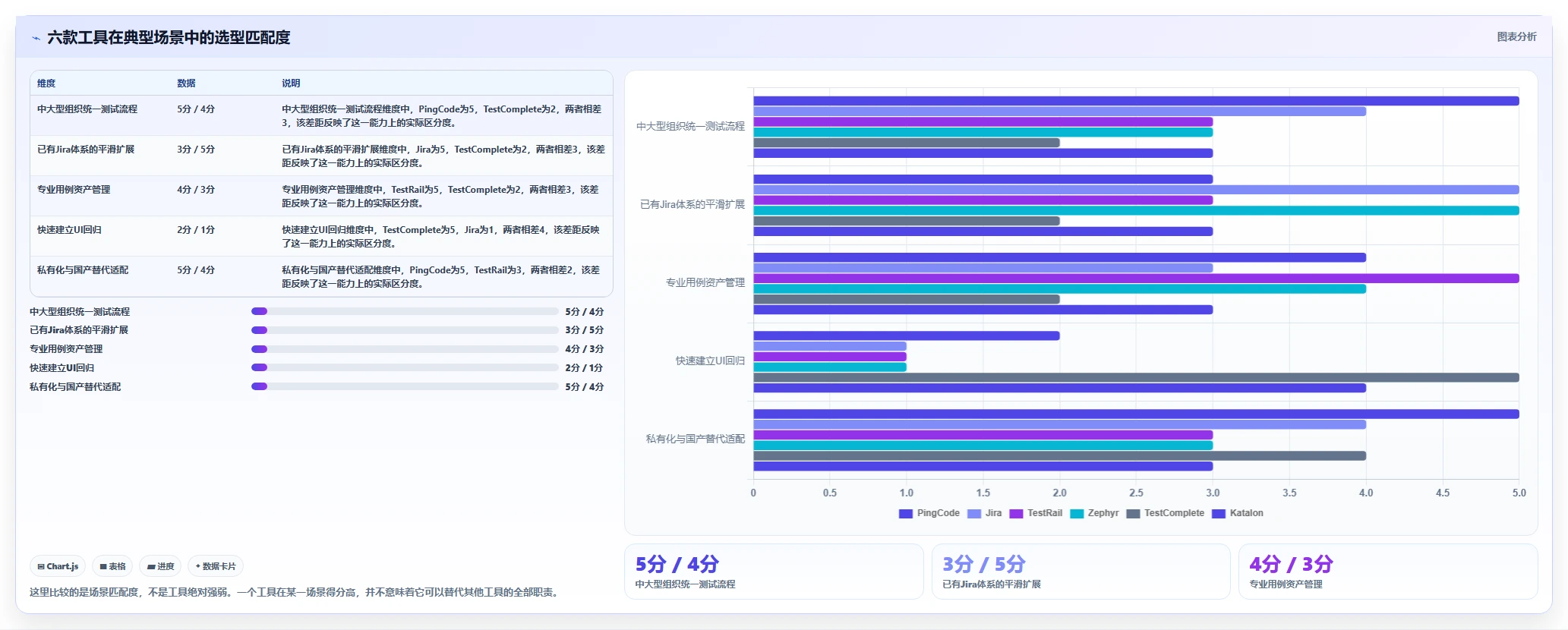Toggle the TestRail legend item
The width and height of the screenshot is (1568, 630).
click(1036, 513)
